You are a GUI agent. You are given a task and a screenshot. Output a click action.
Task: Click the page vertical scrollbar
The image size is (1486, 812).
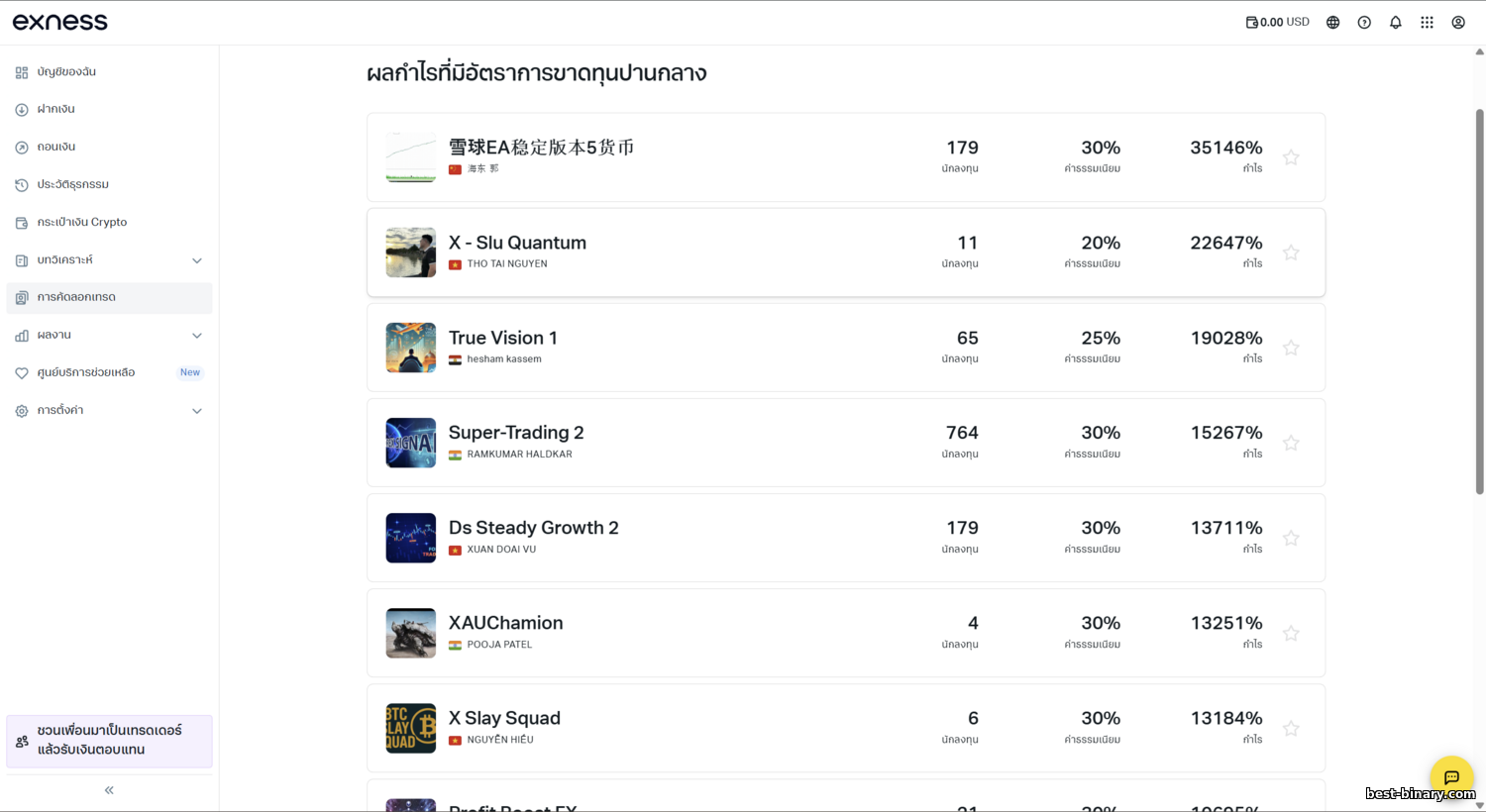1479,297
